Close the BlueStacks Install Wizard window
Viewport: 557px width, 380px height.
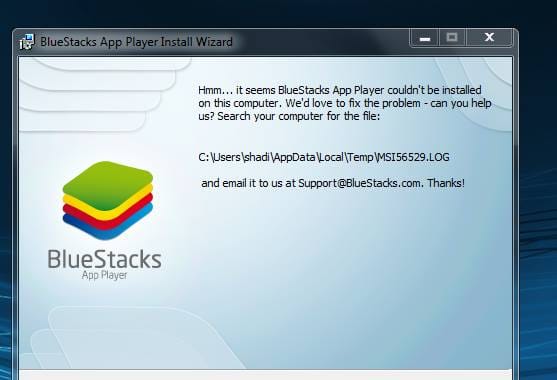click(489, 38)
